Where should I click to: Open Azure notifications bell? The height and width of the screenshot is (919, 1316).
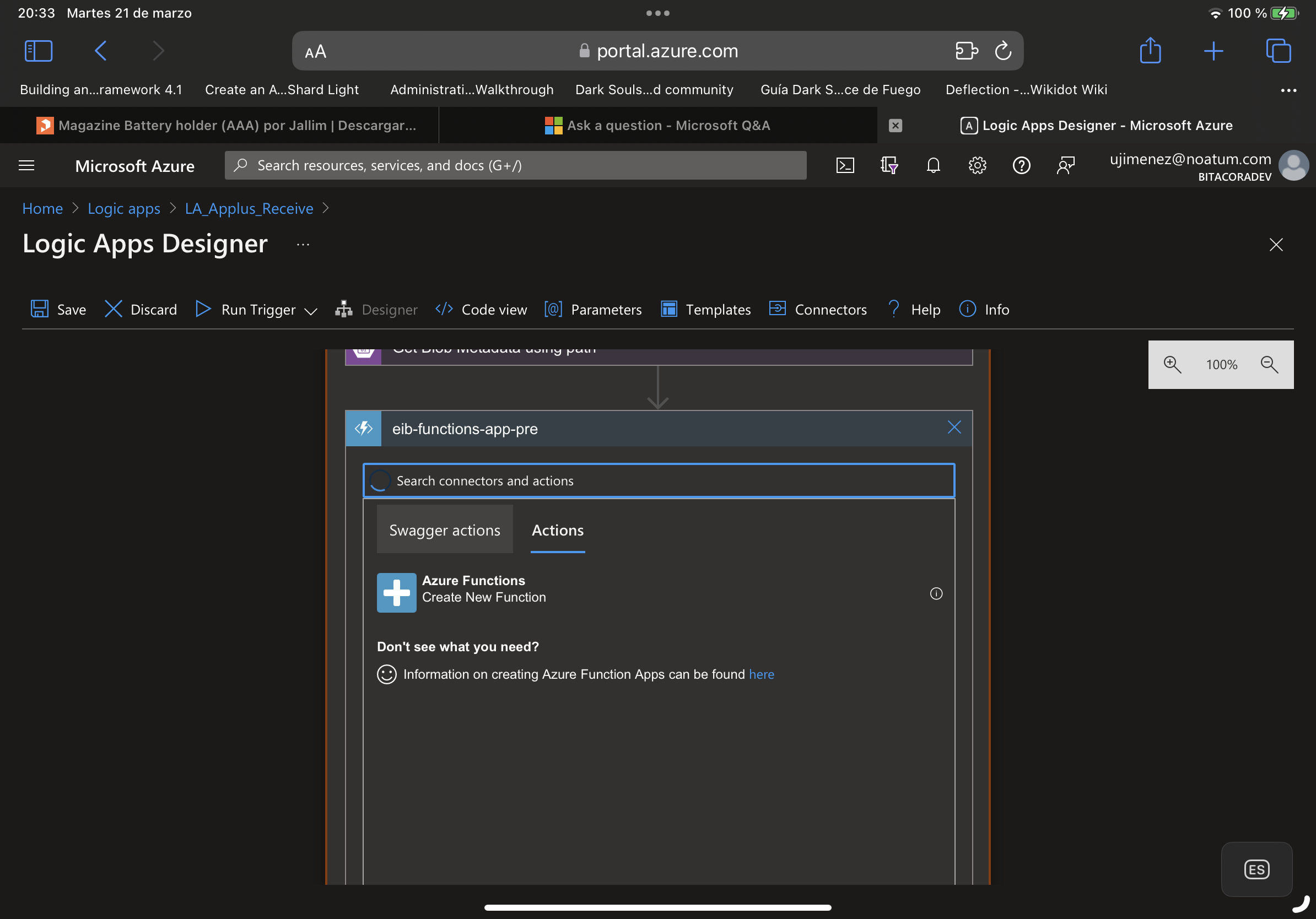tap(933, 166)
